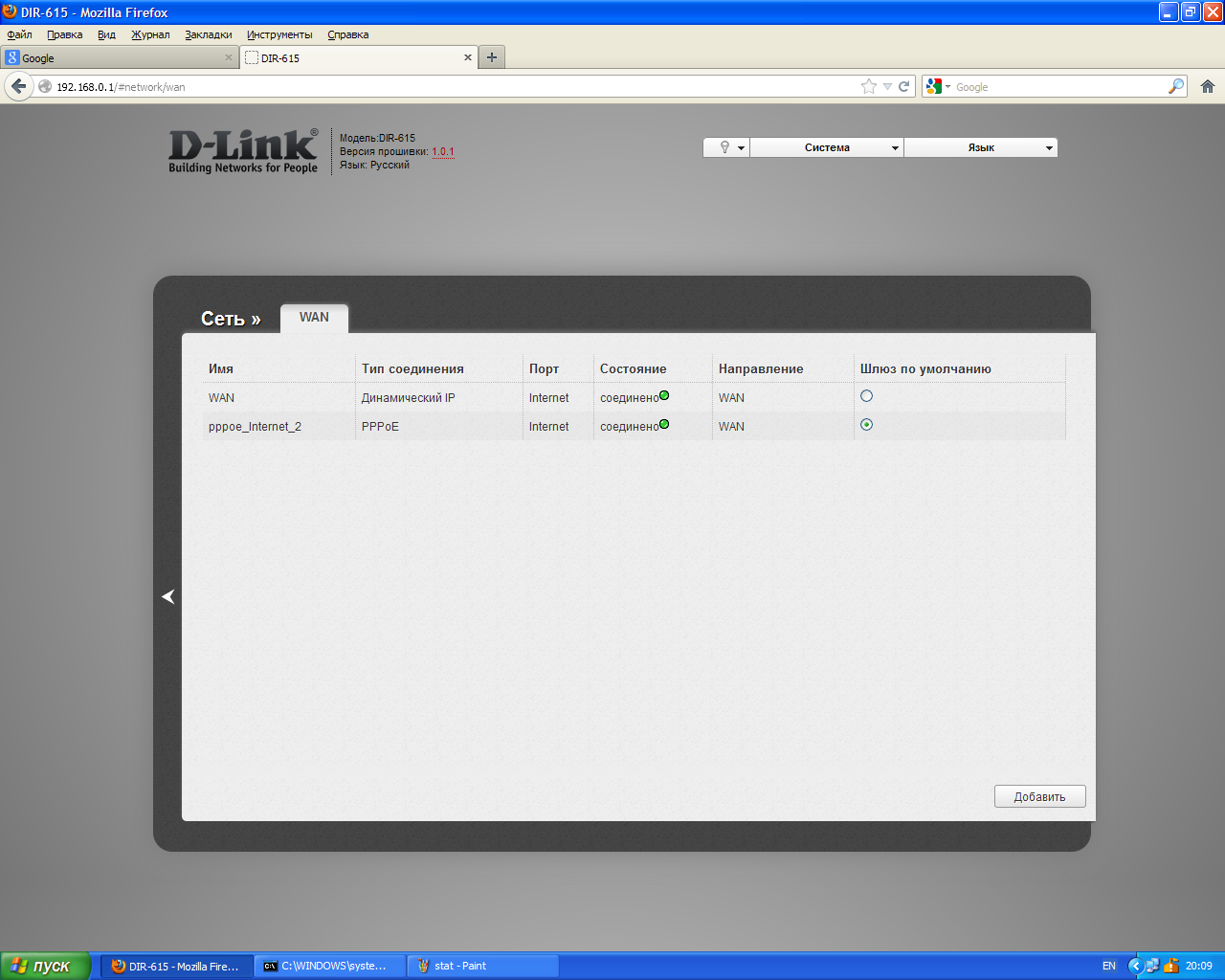1225x980 pixels.
Task: Set WAN as default gateway
Action: pyautogui.click(x=866, y=395)
